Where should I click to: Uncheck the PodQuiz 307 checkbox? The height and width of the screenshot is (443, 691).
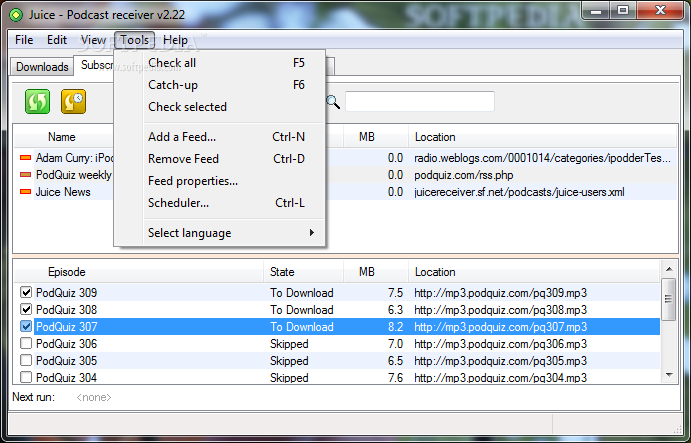(x=26, y=326)
